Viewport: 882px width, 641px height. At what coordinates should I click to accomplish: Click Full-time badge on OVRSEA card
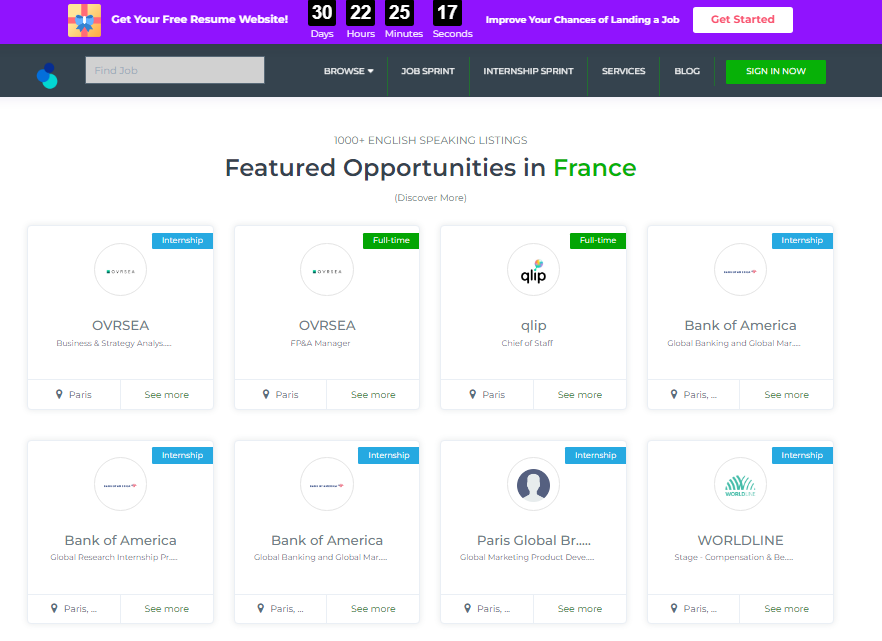[391, 240]
